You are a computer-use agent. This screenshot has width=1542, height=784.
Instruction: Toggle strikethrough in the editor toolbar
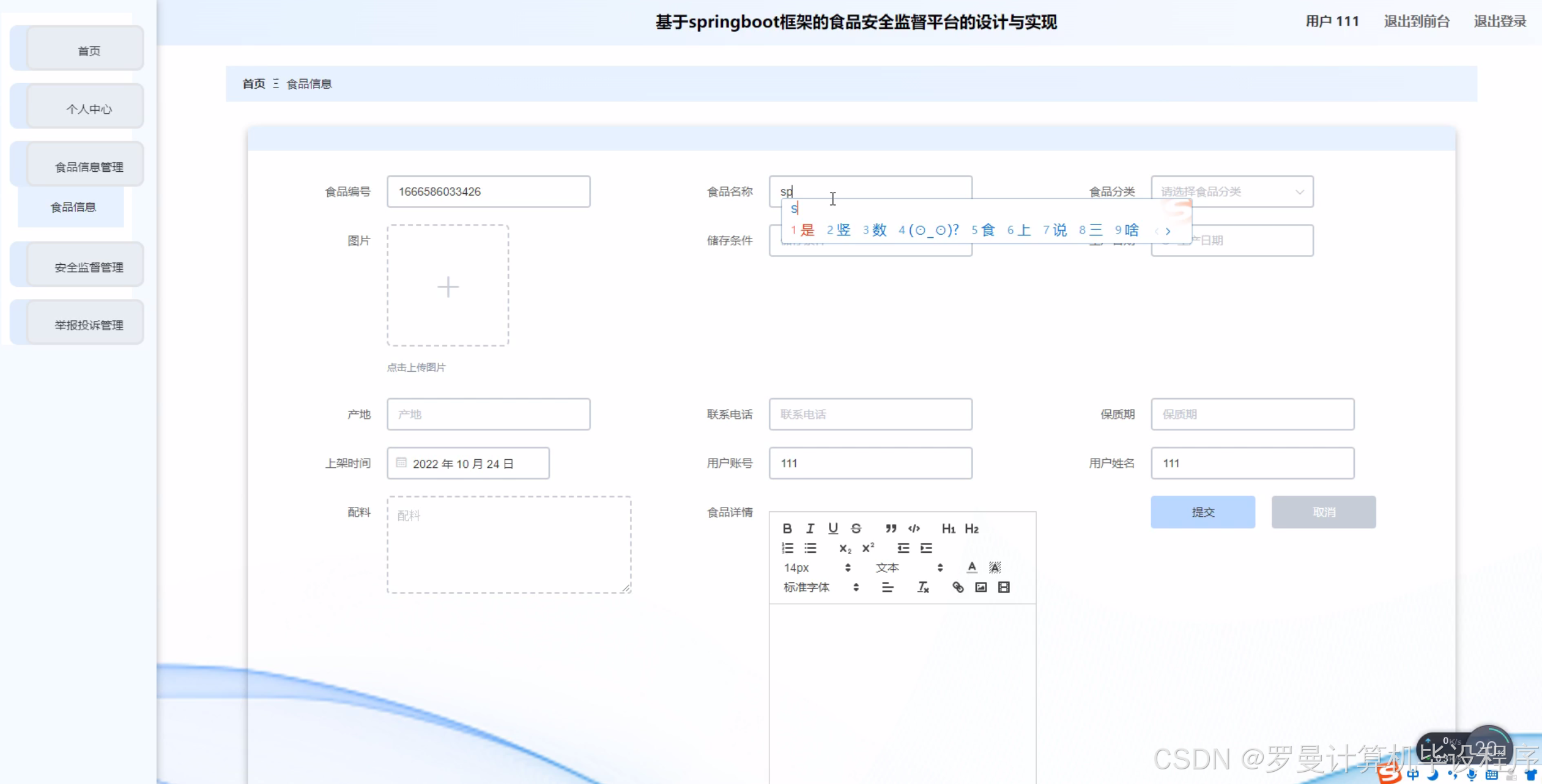[856, 528]
